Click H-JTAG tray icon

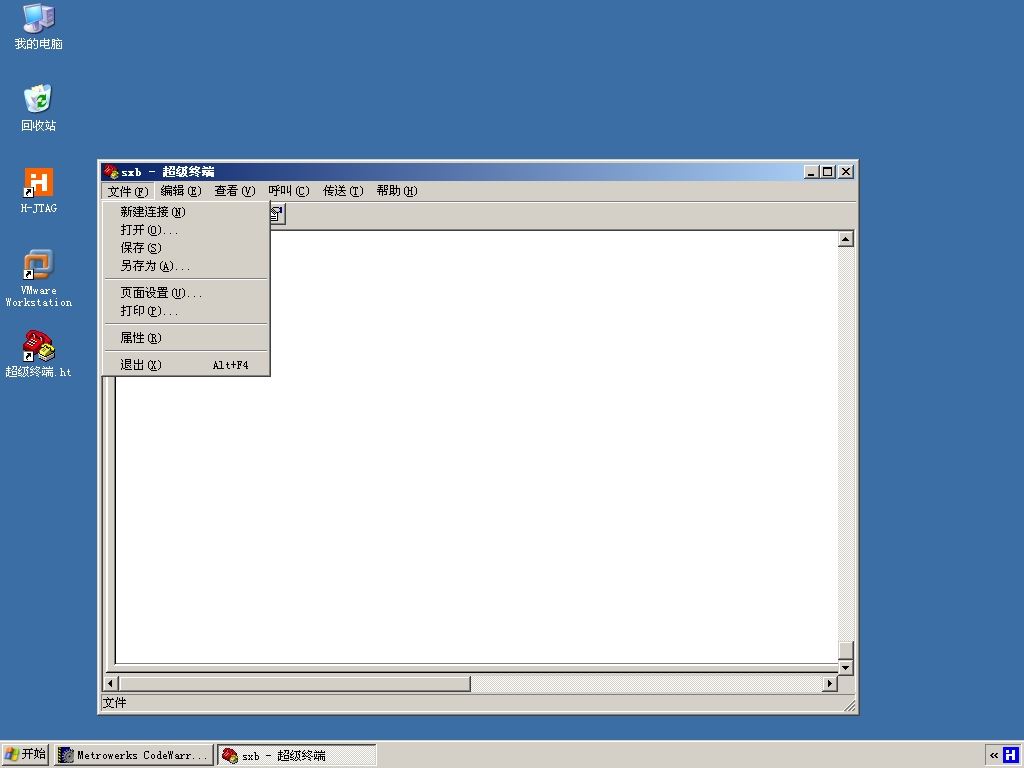pyautogui.click(x=1011, y=755)
